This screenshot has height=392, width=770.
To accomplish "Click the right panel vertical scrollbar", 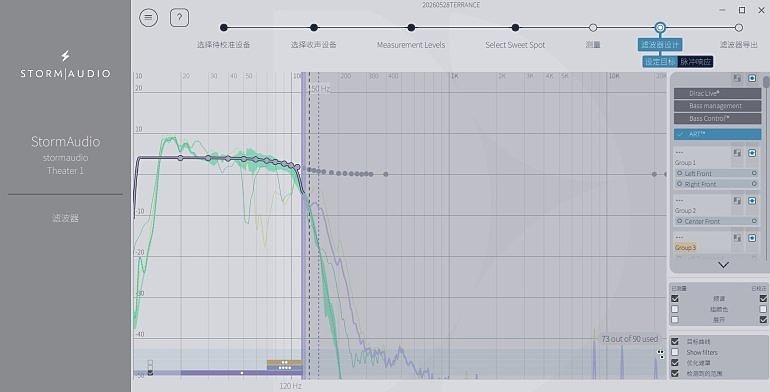I will (x=767, y=82).
